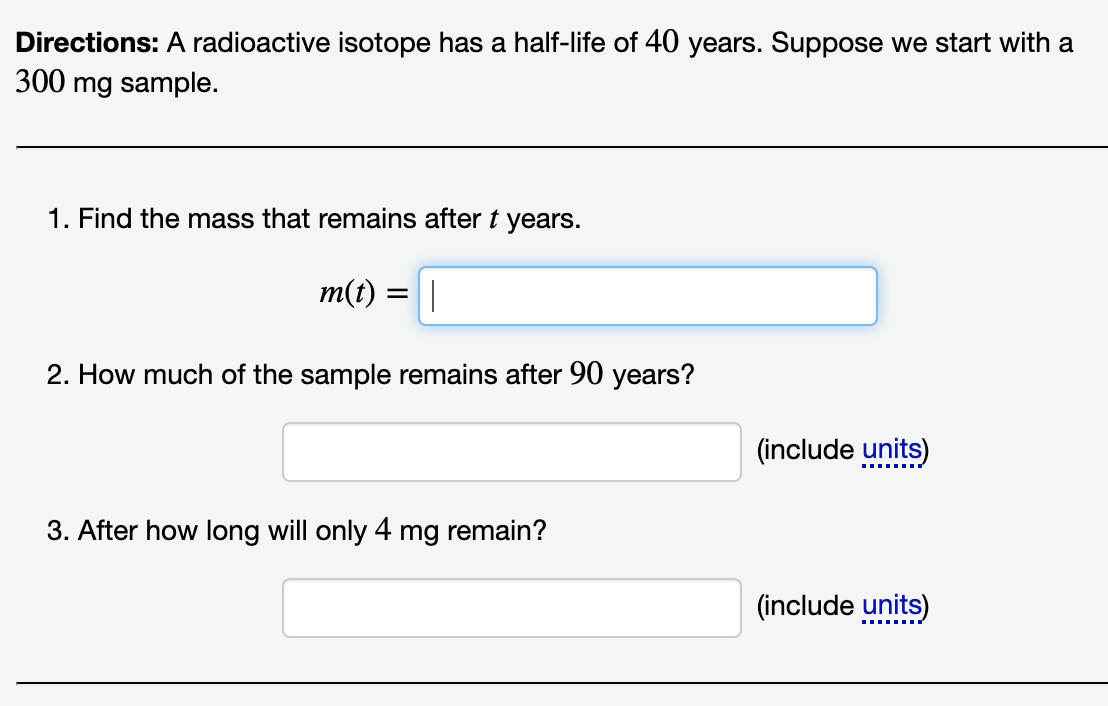This screenshot has width=1108, height=706.
Task: Place the cursor in the m(t) equation field
Action: (648, 295)
